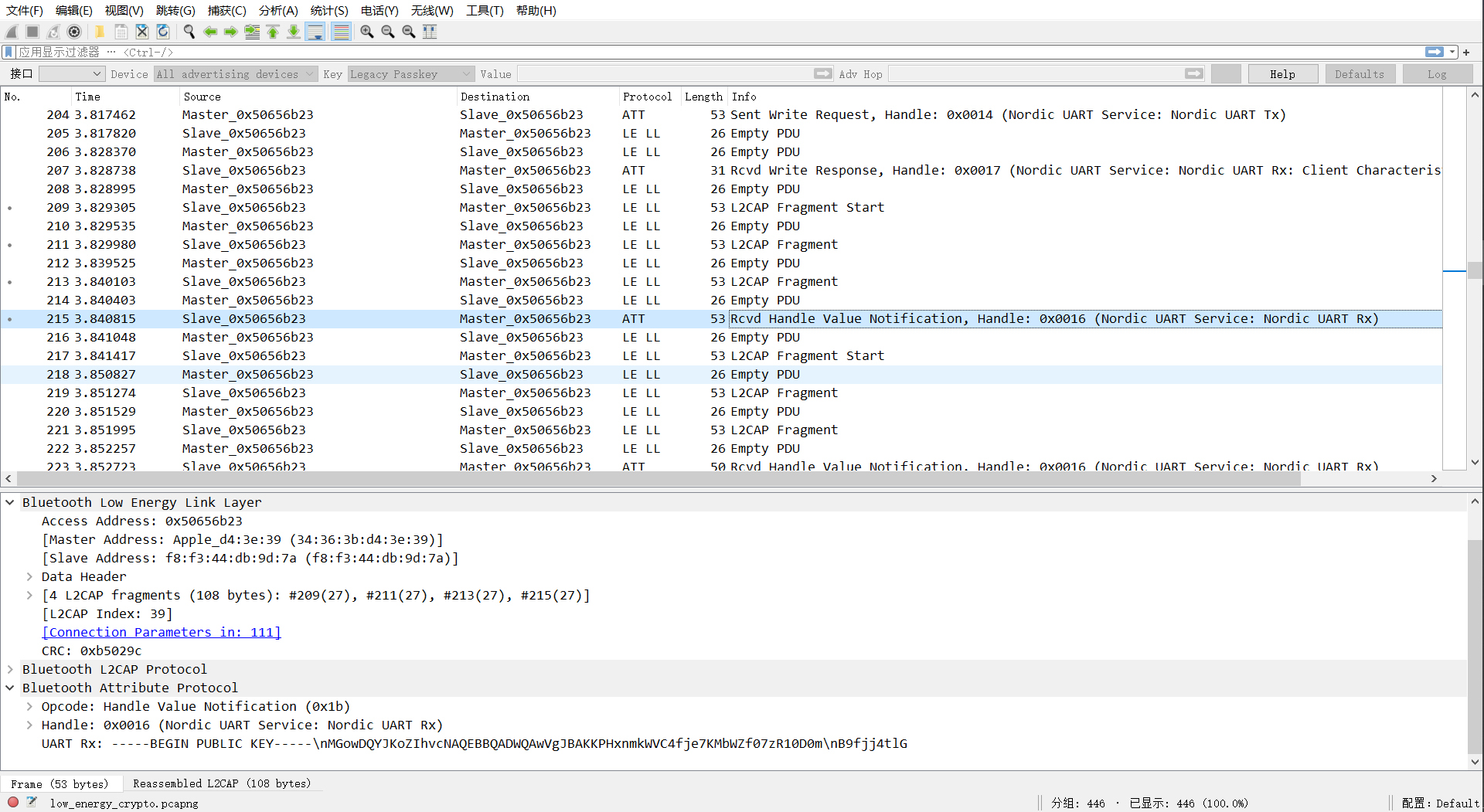Viewport: 1484px width, 812px height.
Task: Apply the Adv Hop arrow button
Action: 1194,73
